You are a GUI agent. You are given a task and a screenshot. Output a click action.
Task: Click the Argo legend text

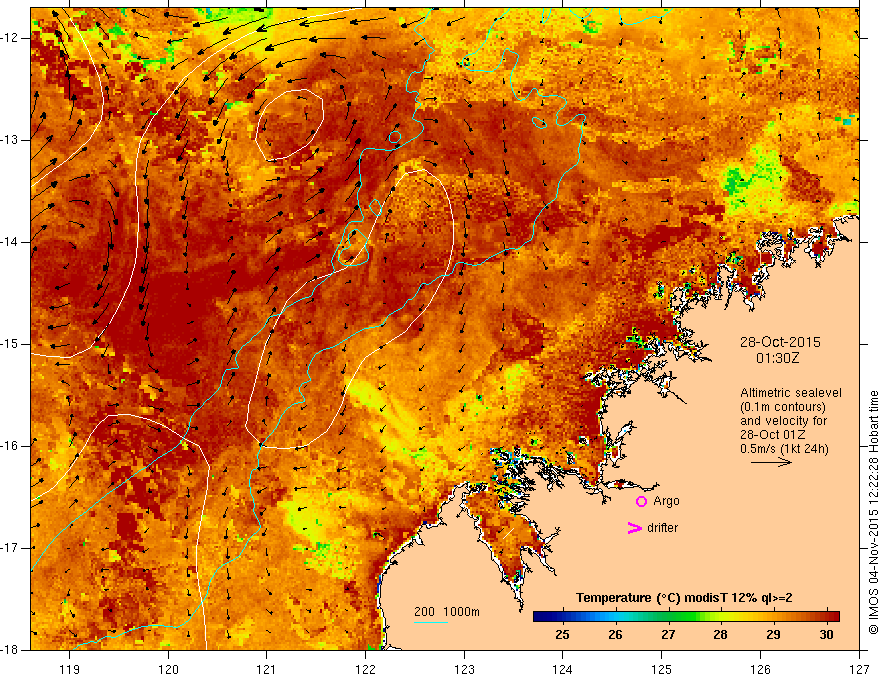(x=666, y=501)
